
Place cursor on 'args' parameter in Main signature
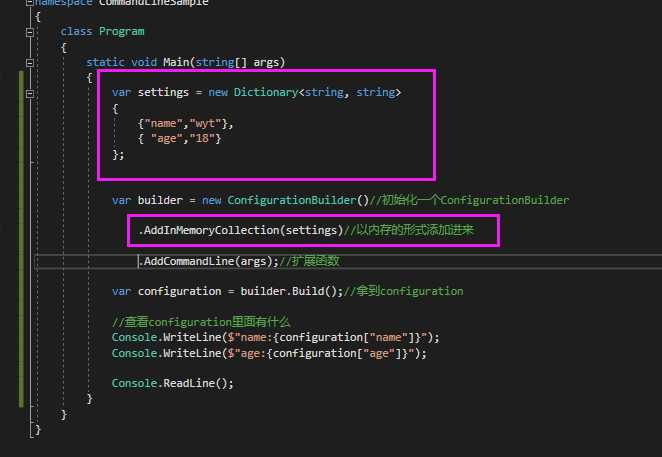pyautogui.click(x=266, y=63)
